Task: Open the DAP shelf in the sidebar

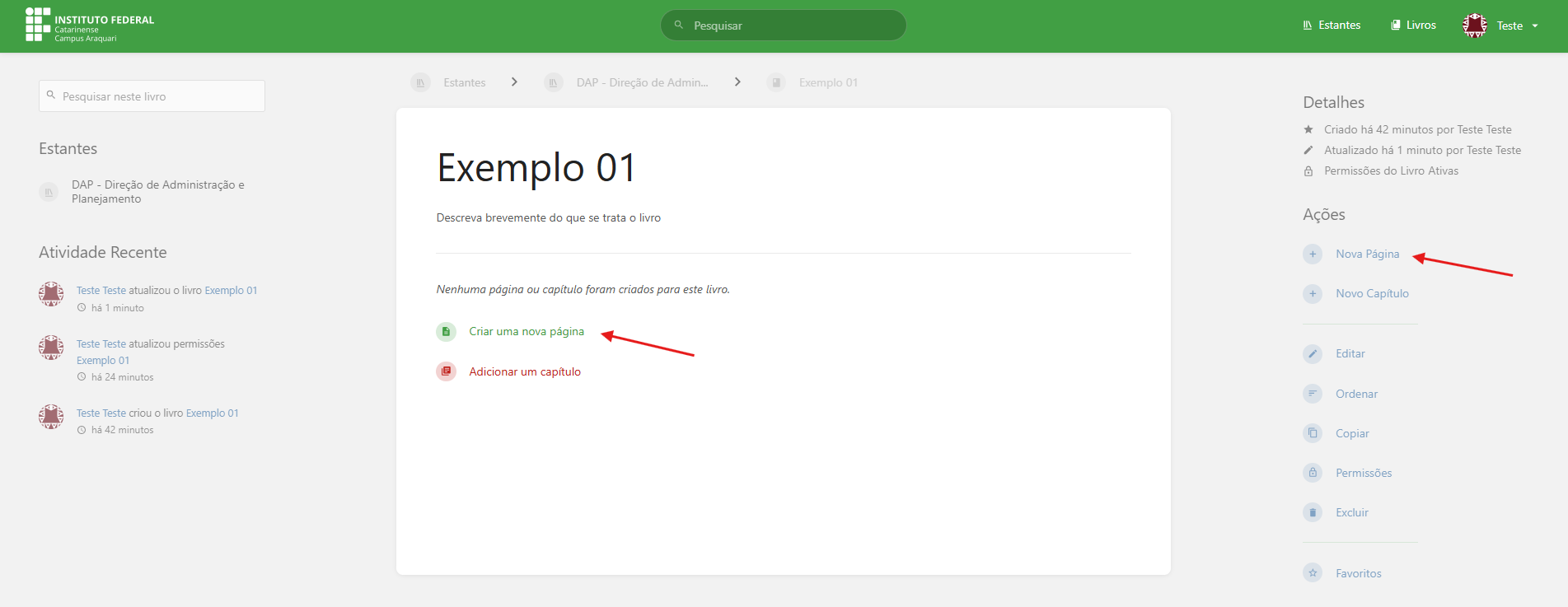Action: click(x=157, y=192)
